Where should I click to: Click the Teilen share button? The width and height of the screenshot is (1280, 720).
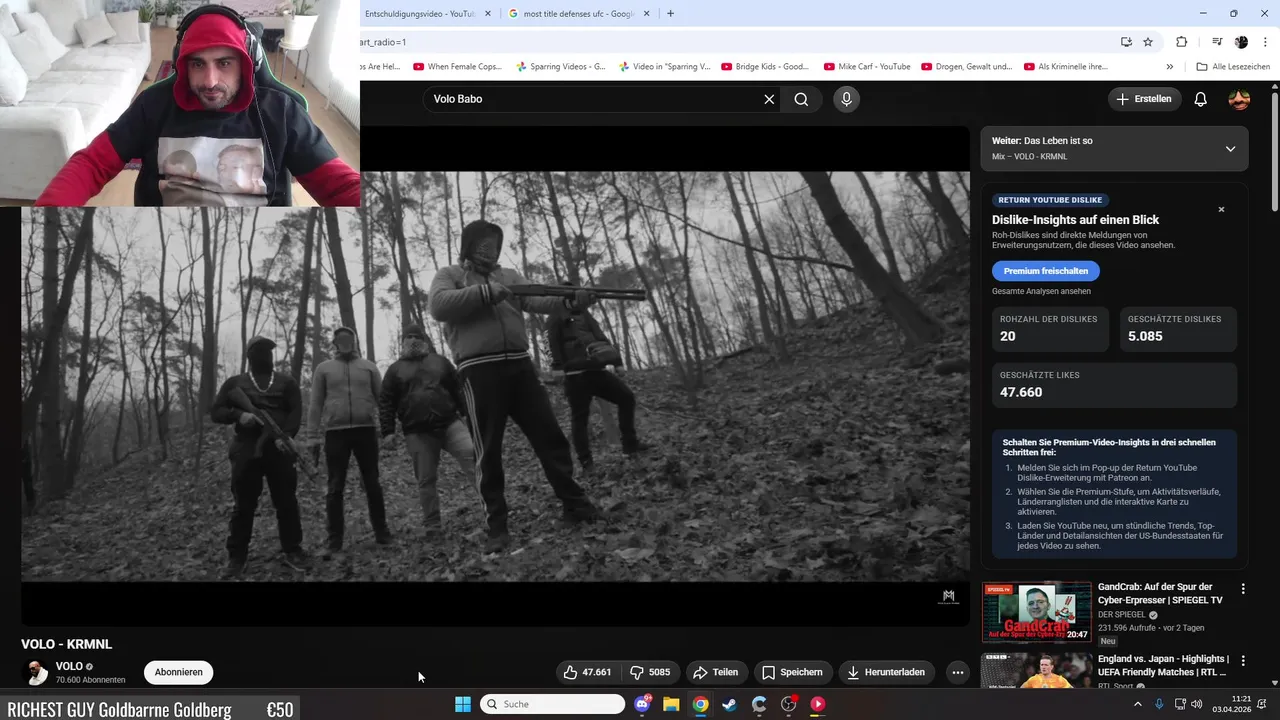715,672
